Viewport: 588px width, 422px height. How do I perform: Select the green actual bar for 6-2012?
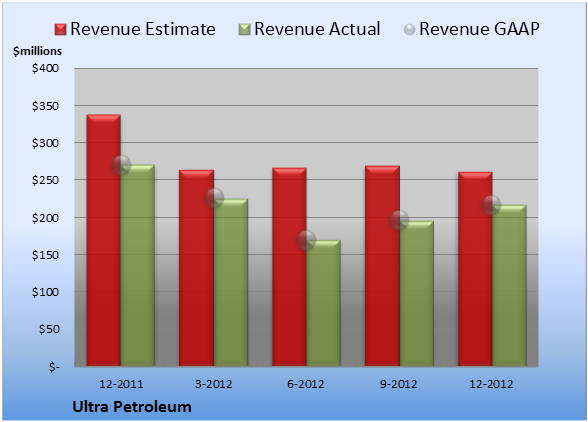[x=323, y=303]
